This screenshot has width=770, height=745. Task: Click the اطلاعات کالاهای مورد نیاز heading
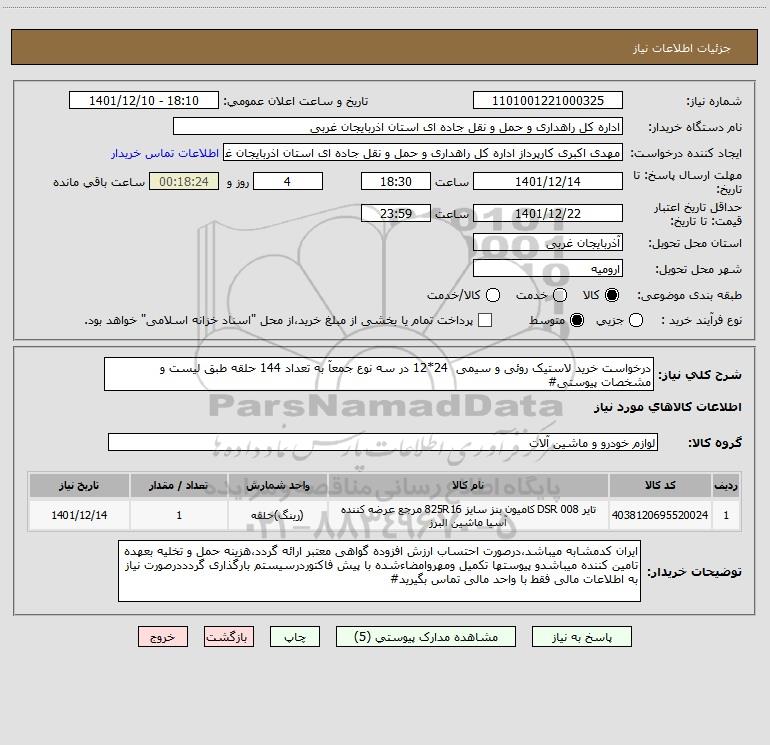[667, 407]
